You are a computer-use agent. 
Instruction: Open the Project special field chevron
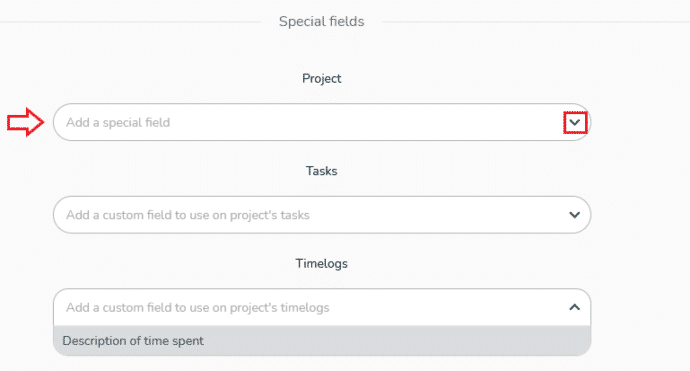point(575,123)
